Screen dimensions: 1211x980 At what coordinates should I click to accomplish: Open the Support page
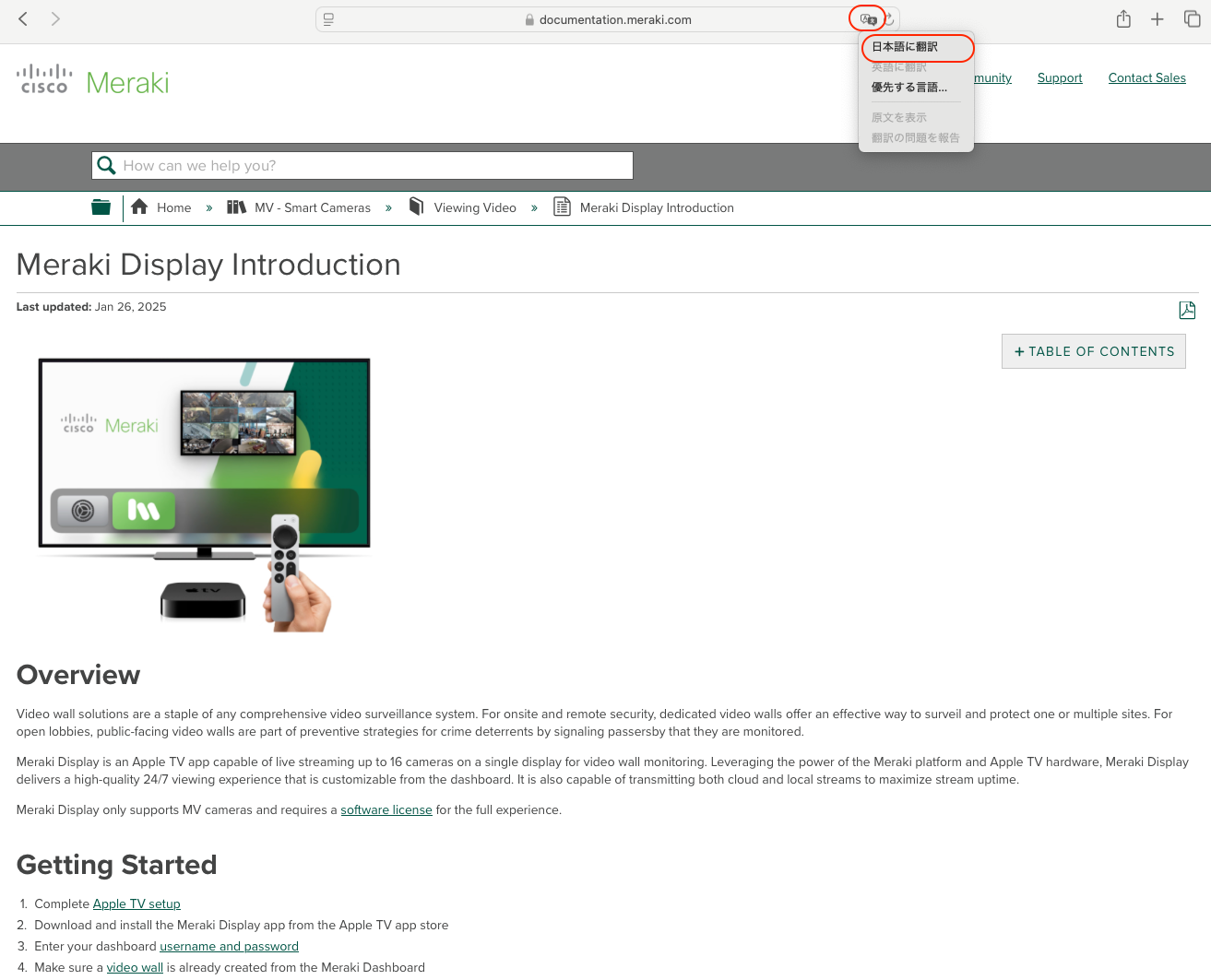[1059, 77]
